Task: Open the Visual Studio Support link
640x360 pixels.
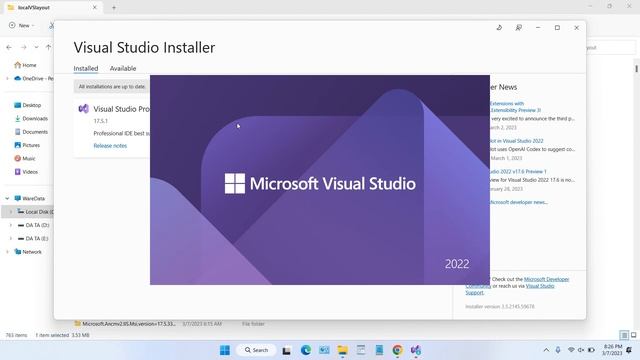Action: [x=540, y=286]
